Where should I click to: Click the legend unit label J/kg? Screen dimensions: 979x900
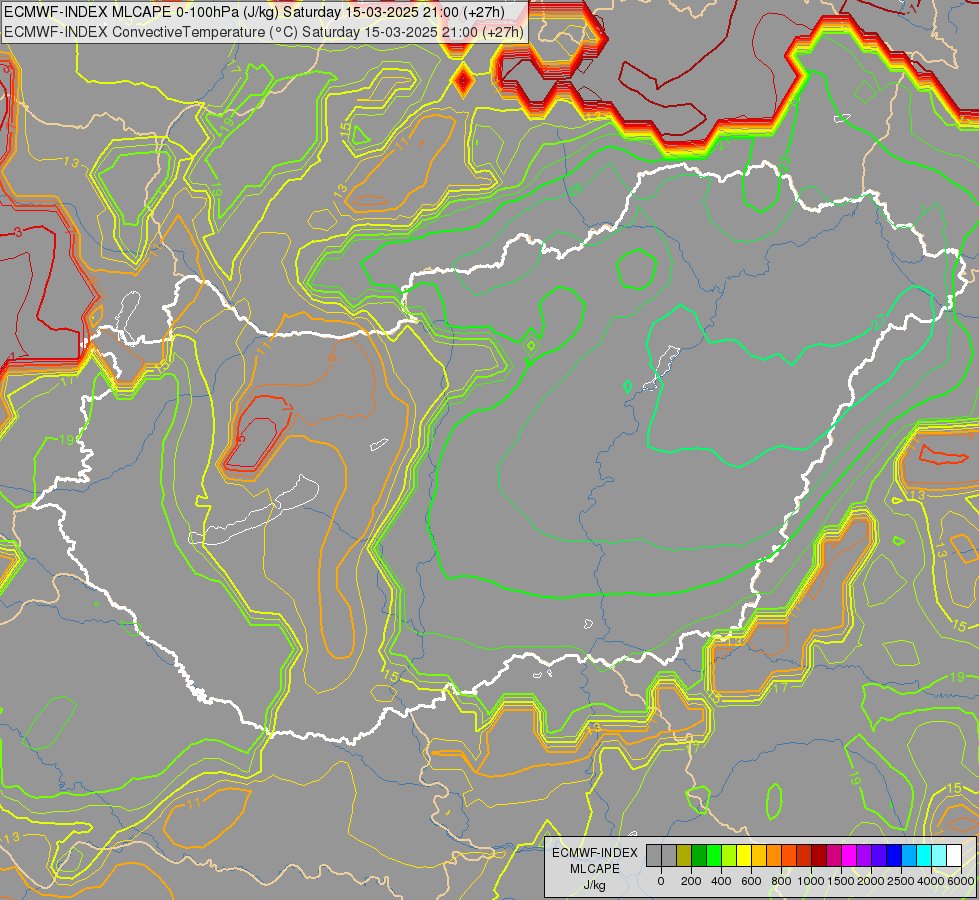(594, 885)
